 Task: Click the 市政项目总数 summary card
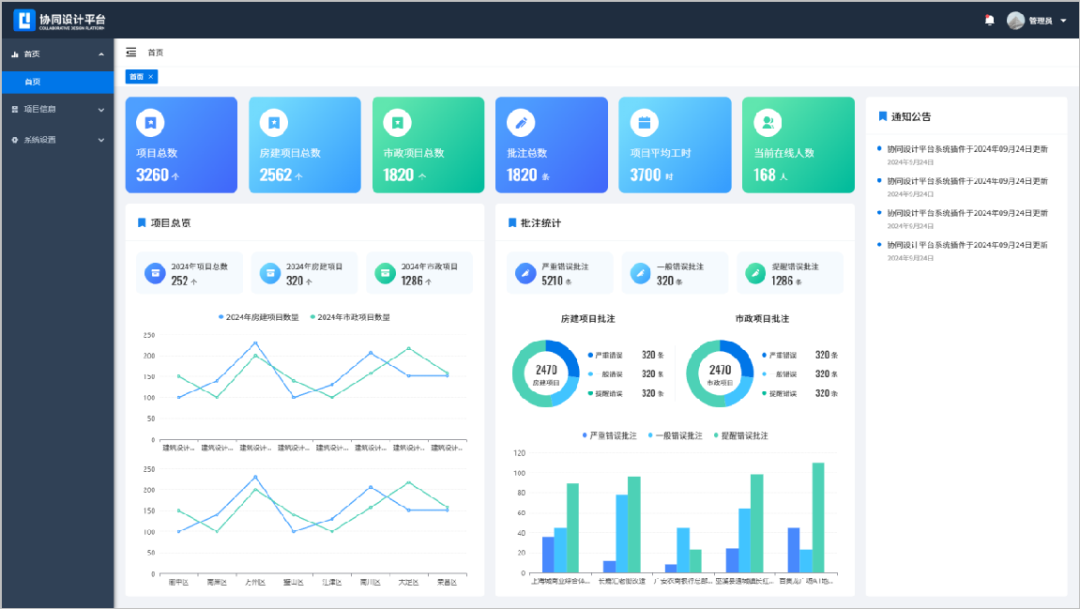pyautogui.click(x=428, y=145)
